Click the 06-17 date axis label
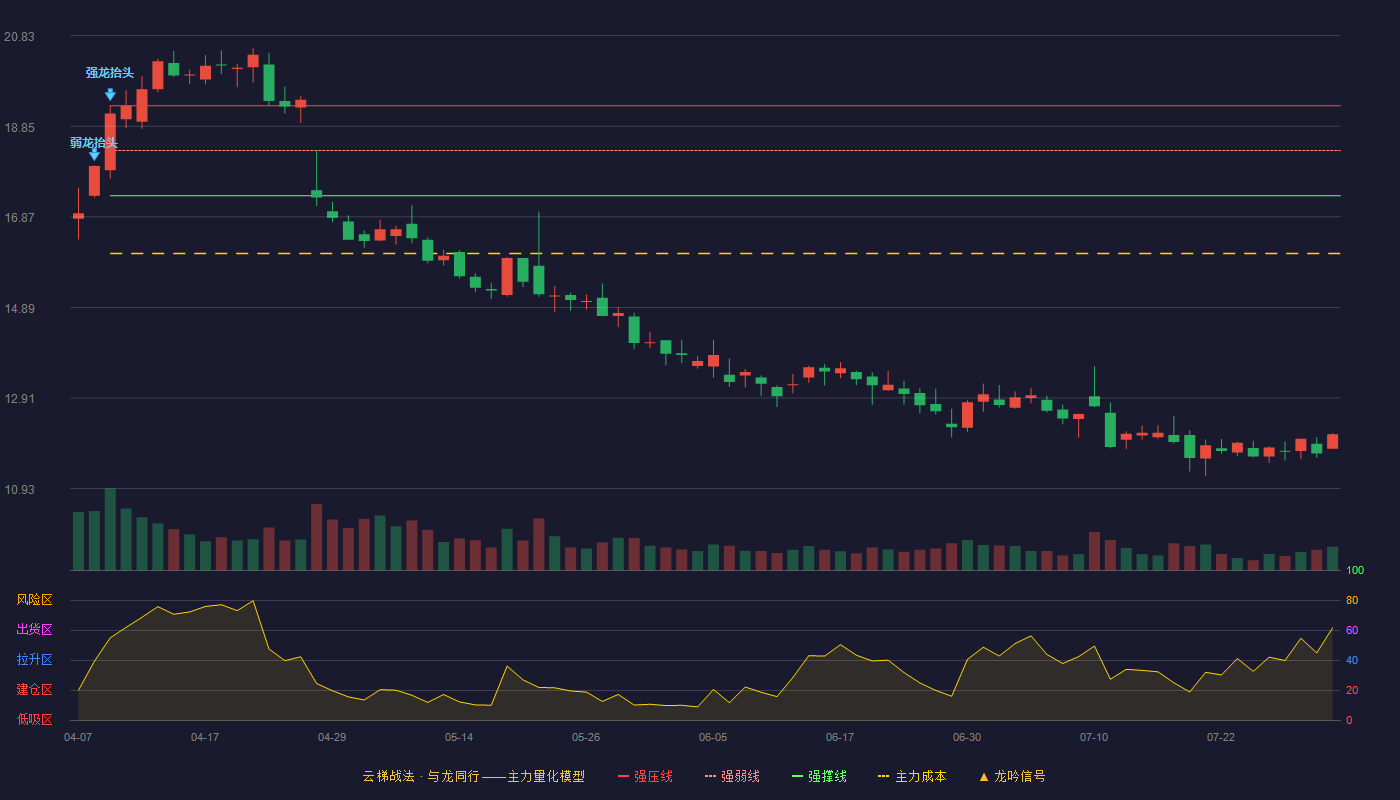 pos(840,737)
